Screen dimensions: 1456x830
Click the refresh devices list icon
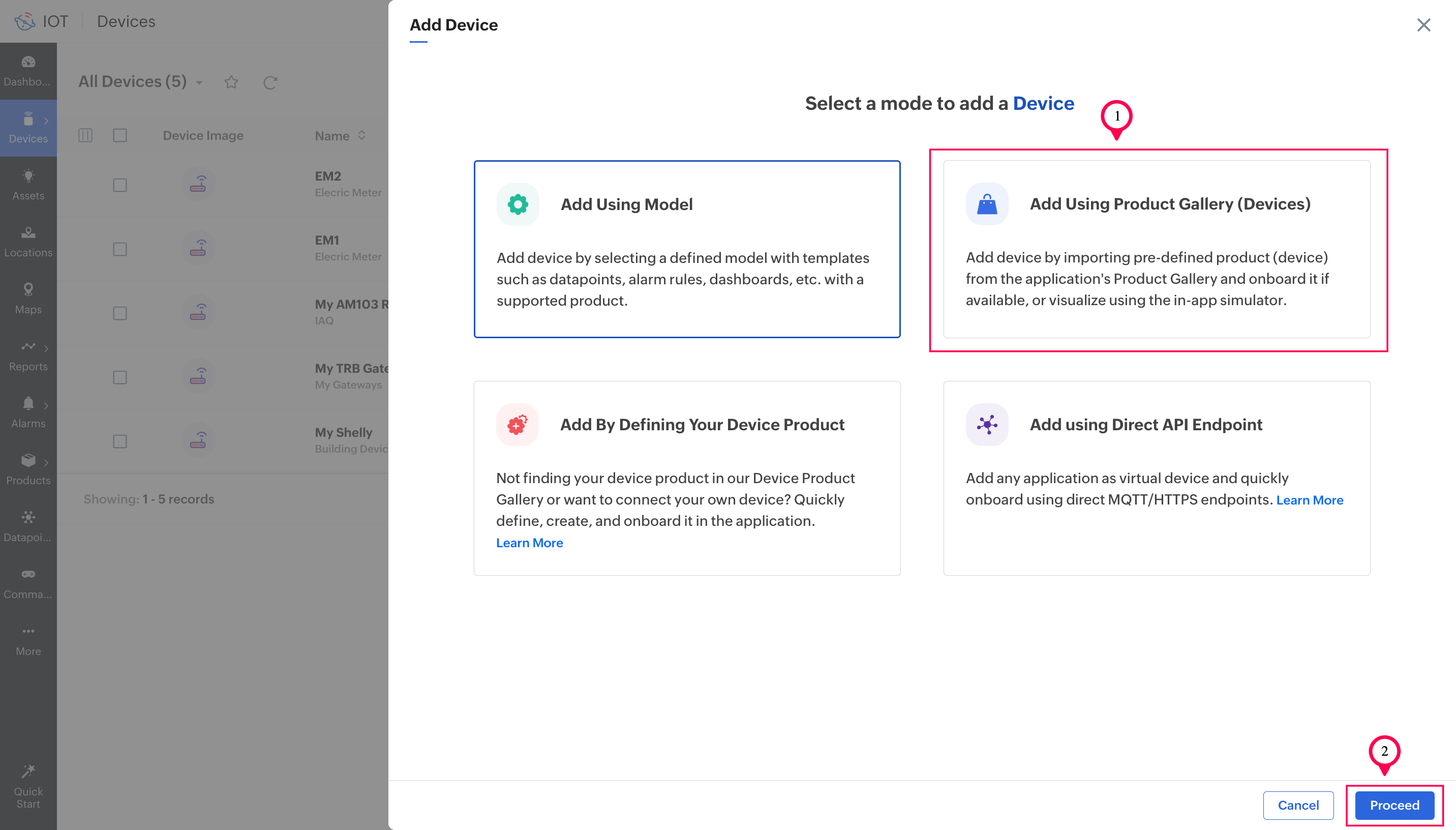(x=270, y=83)
